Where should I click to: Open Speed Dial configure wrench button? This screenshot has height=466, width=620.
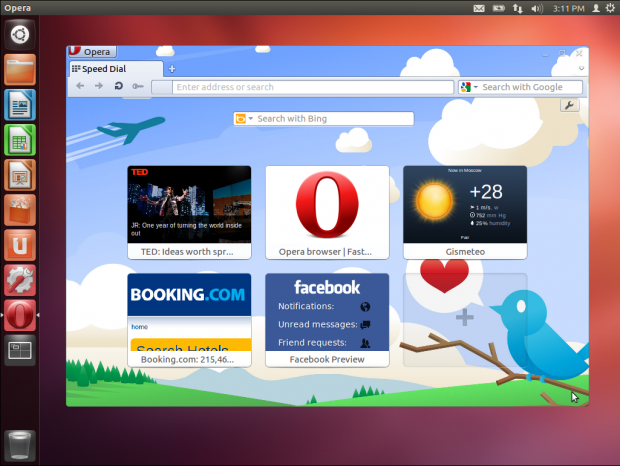(x=569, y=106)
